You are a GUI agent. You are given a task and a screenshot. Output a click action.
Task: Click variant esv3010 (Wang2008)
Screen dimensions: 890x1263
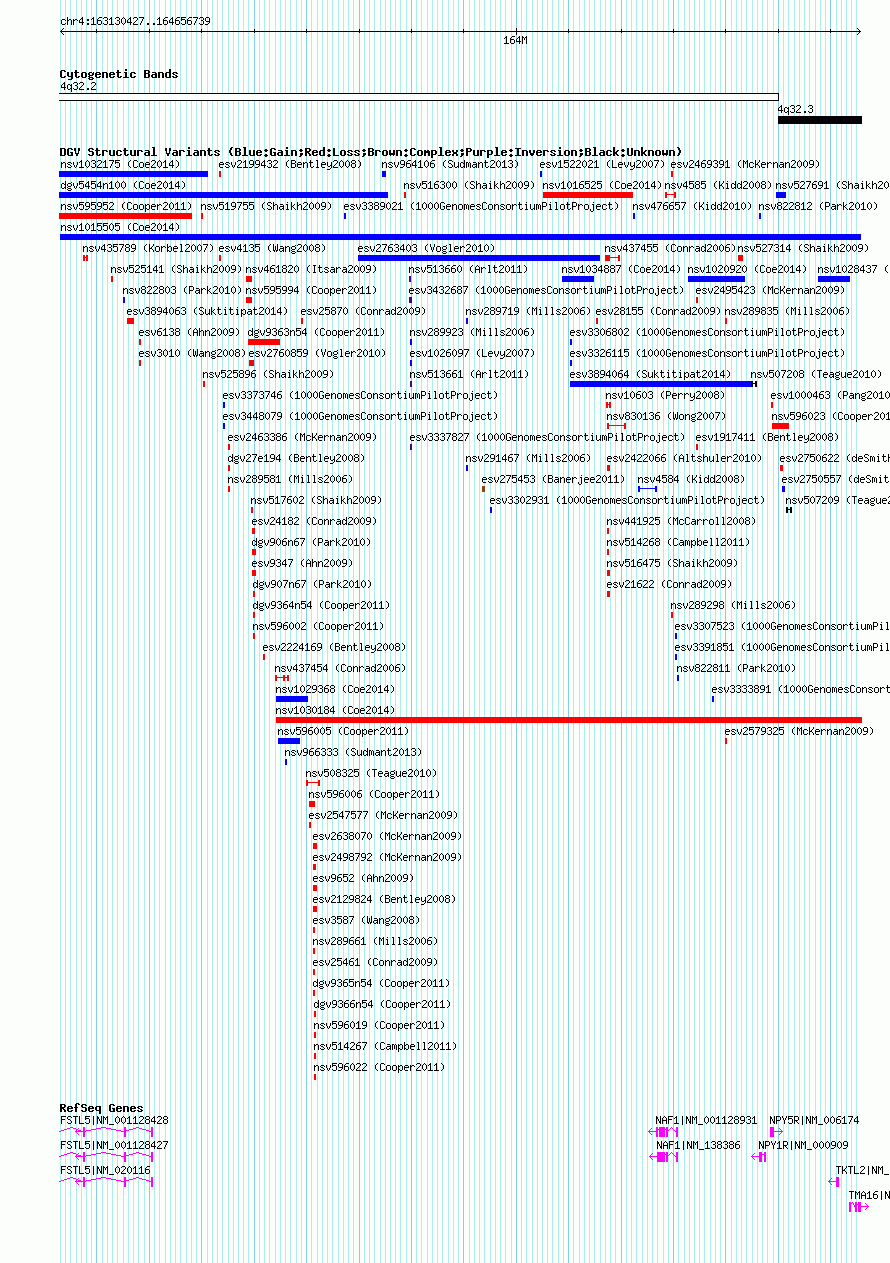pyautogui.click(x=192, y=353)
